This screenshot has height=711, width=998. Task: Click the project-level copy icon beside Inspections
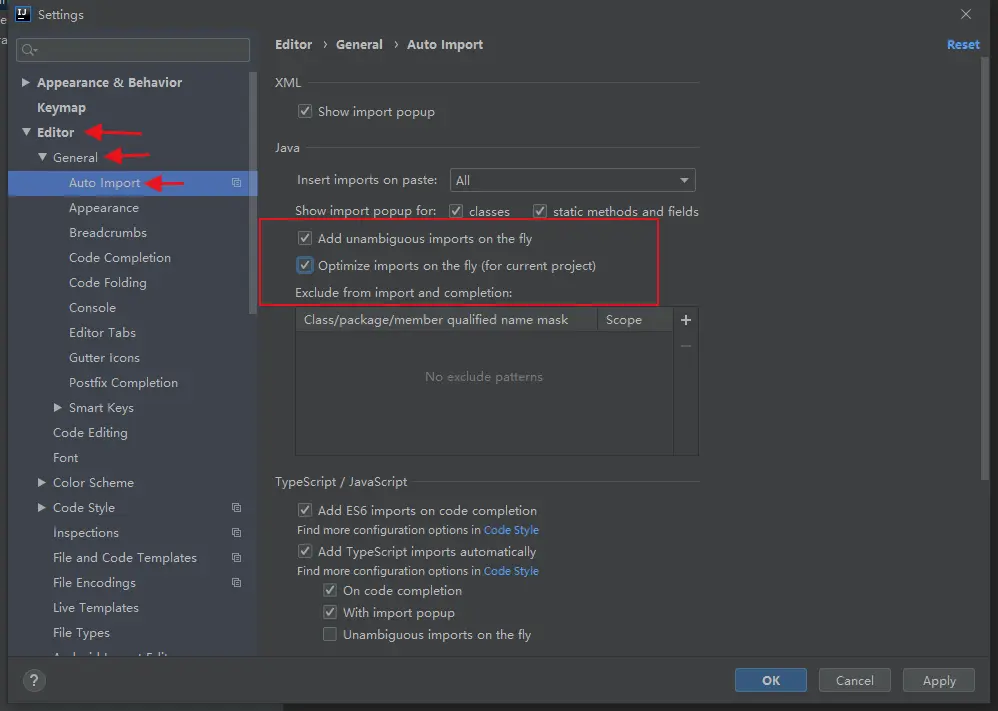pos(237,532)
